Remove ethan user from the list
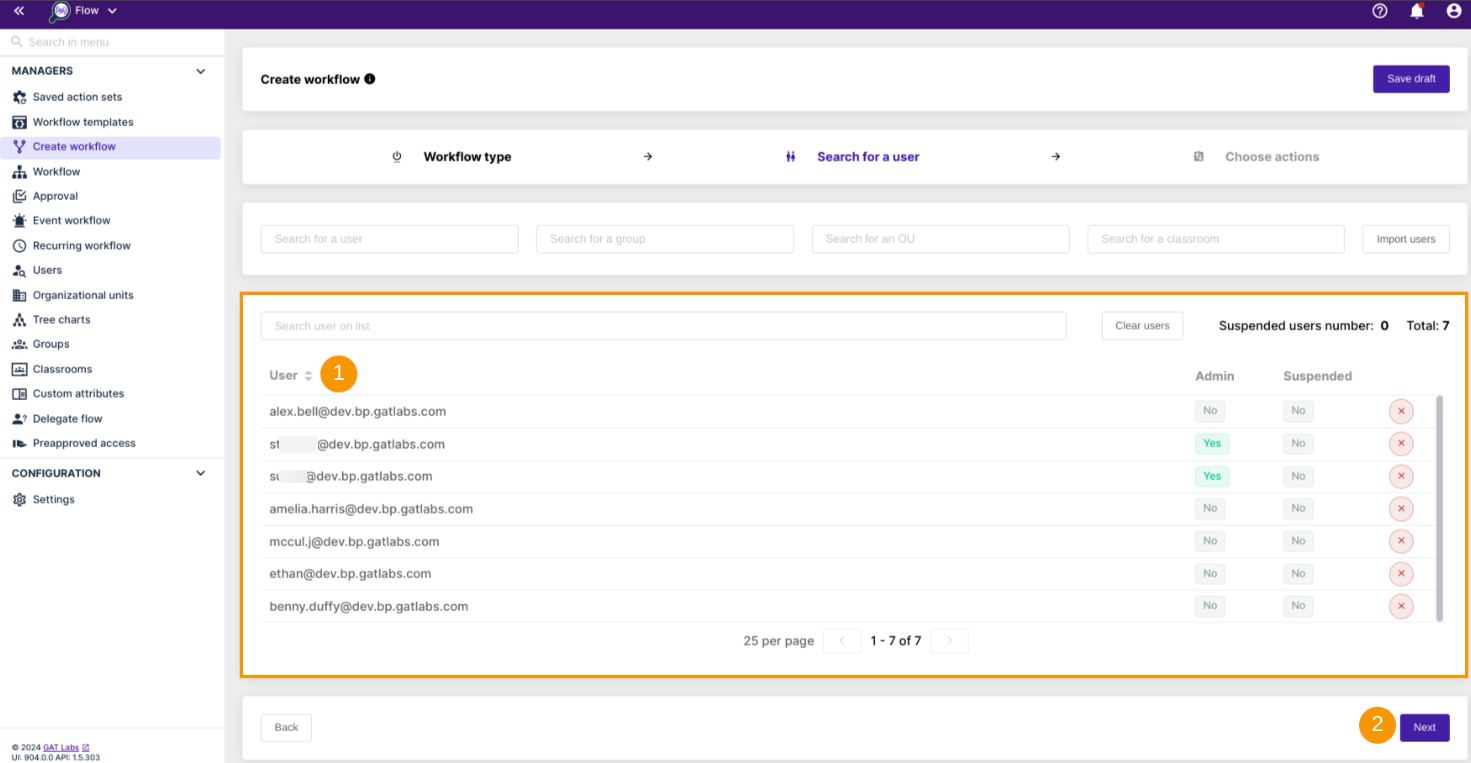 point(1401,574)
